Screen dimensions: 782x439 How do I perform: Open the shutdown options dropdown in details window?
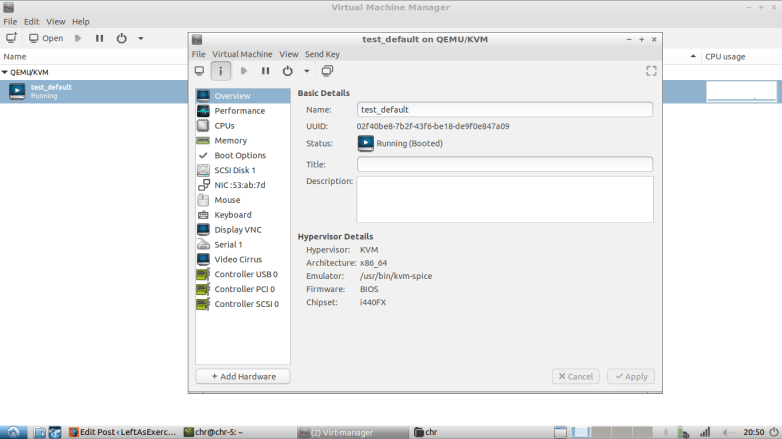(307, 71)
